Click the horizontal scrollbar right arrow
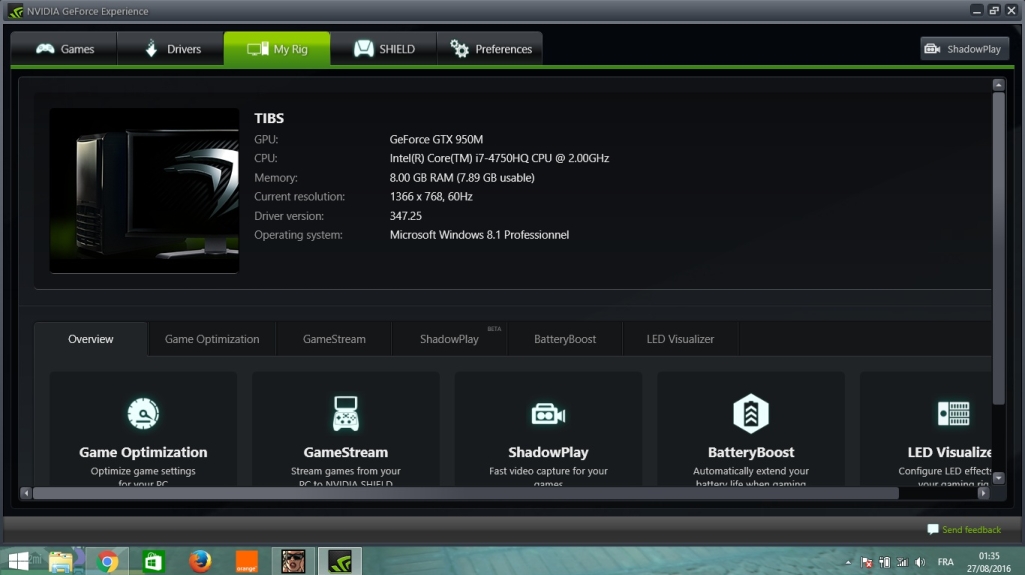This screenshot has width=1025, height=575. 983,493
